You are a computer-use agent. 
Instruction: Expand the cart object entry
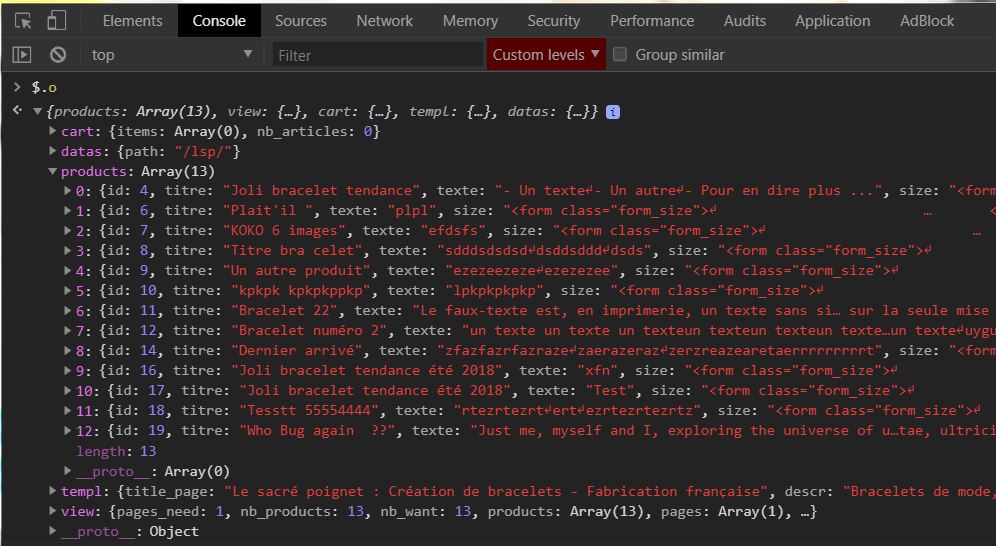(53, 131)
